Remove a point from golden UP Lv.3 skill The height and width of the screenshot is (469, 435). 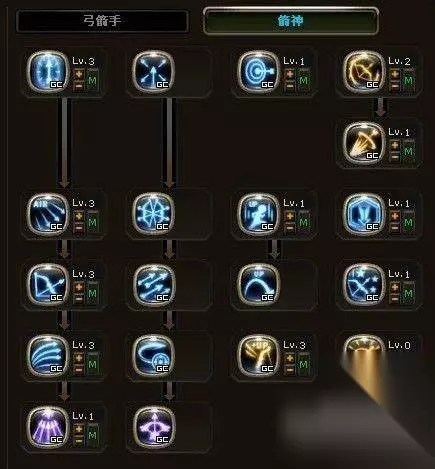tap(290, 370)
